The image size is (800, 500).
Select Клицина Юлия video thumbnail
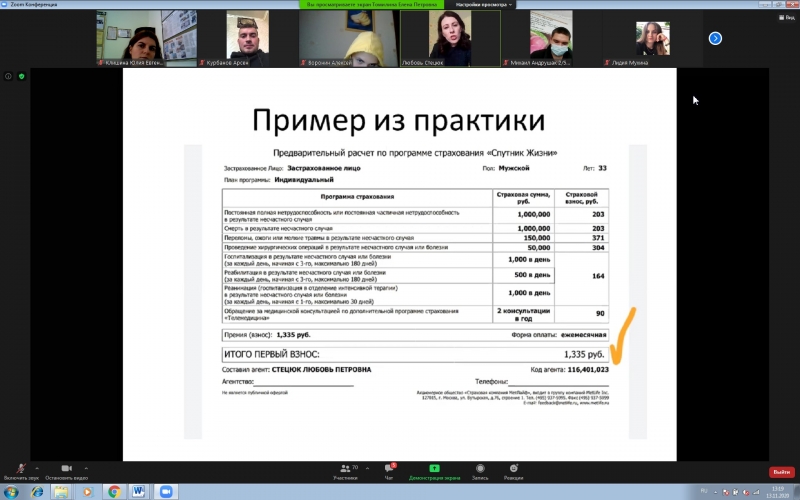point(147,38)
